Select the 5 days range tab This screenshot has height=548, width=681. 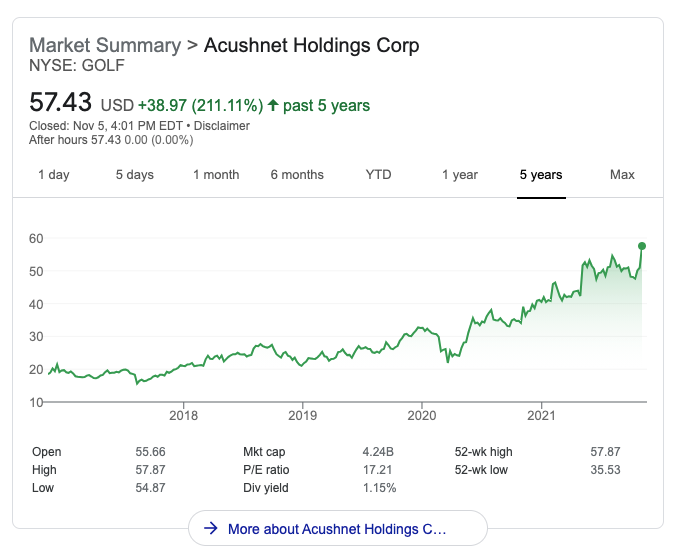coord(134,175)
